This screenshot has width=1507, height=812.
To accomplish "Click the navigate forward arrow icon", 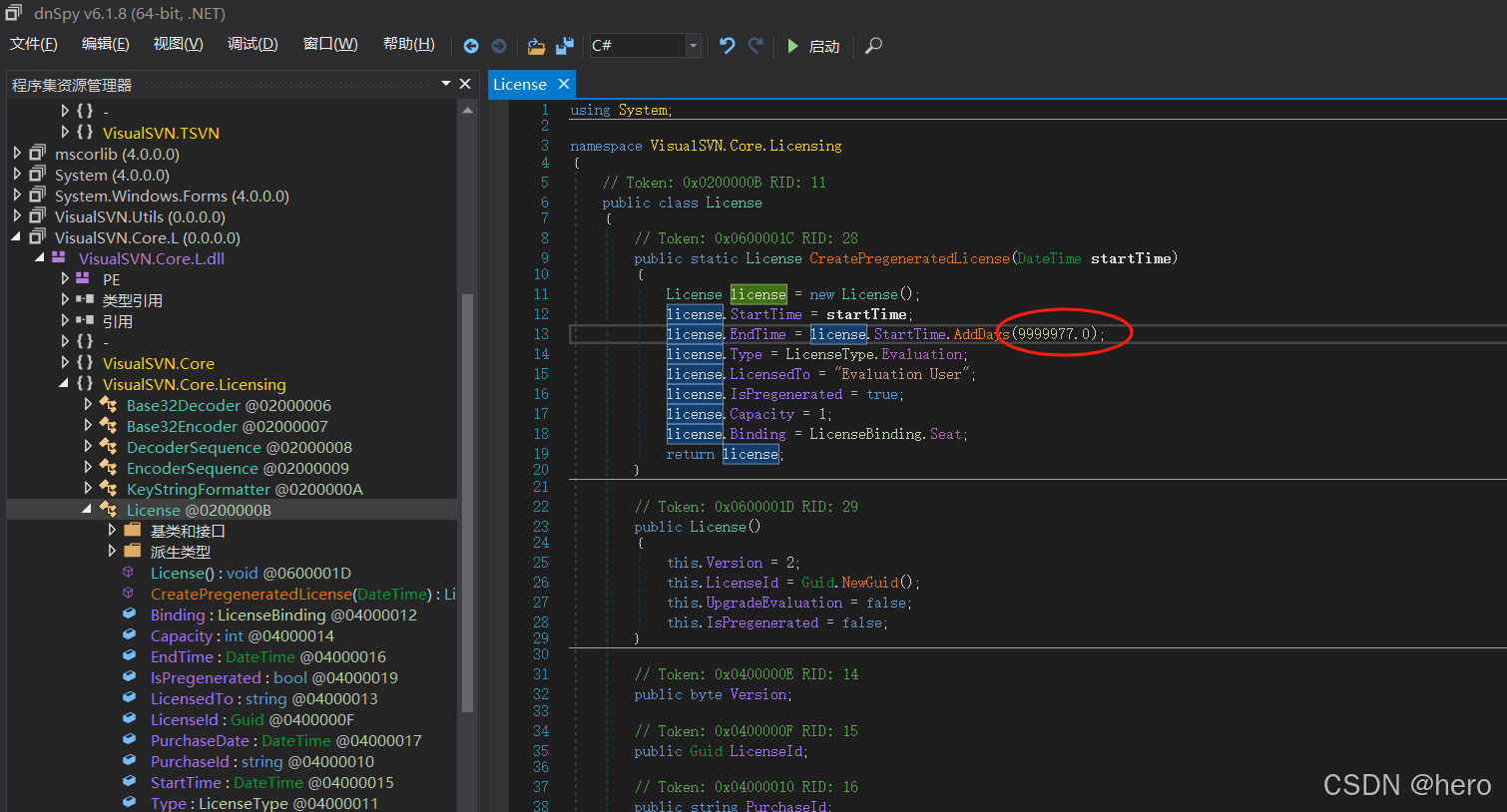I will pyautogui.click(x=499, y=46).
